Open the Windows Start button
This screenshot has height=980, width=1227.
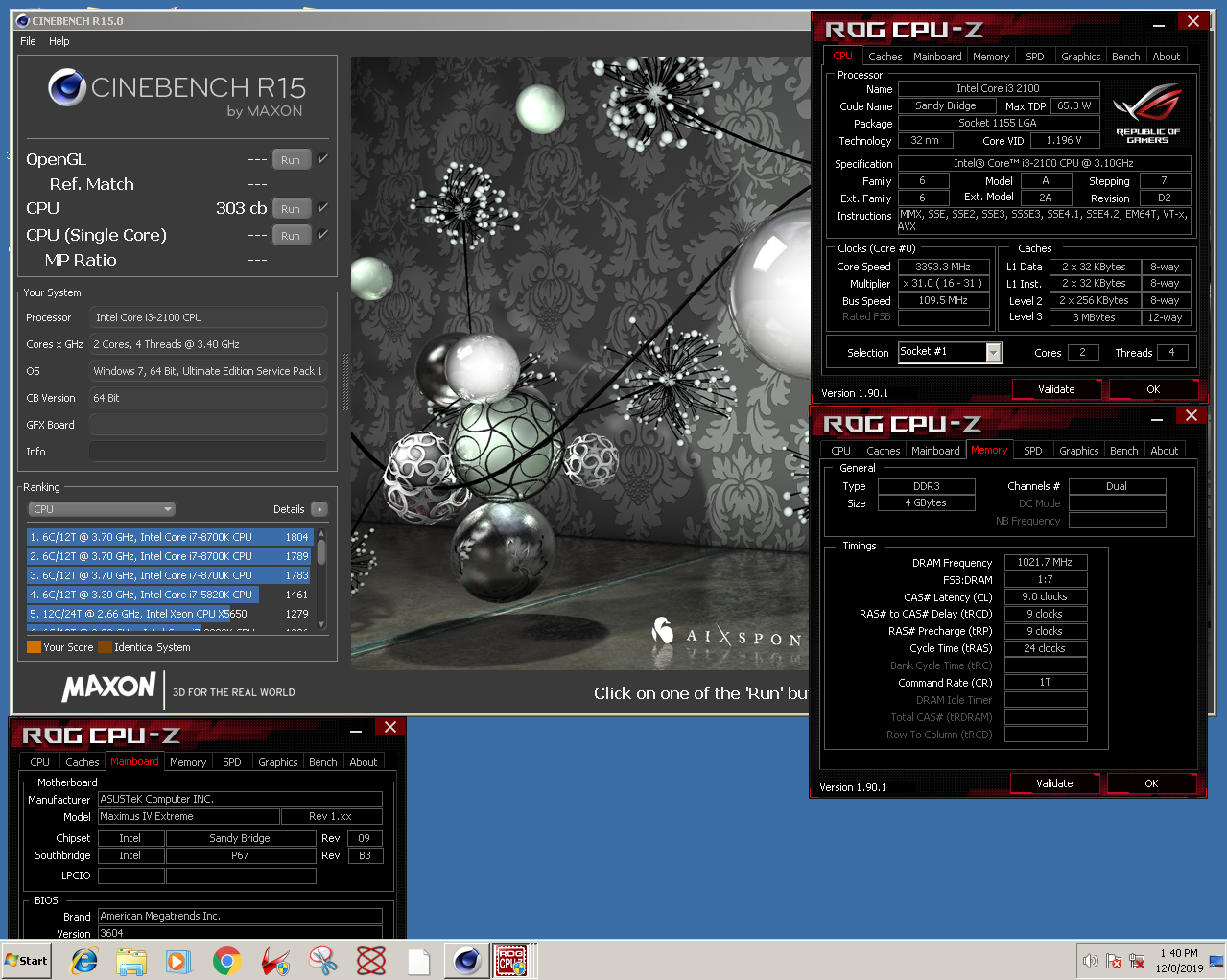click(26, 961)
